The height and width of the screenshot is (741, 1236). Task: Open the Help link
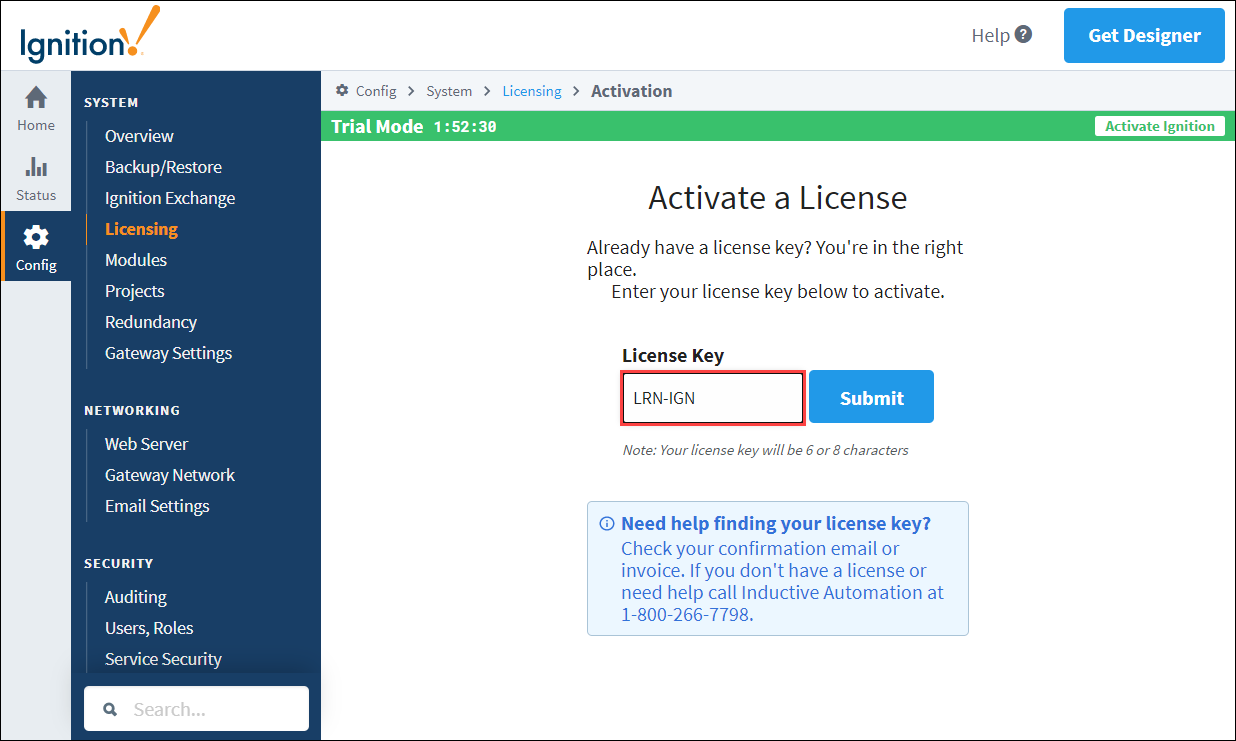(990, 35)
